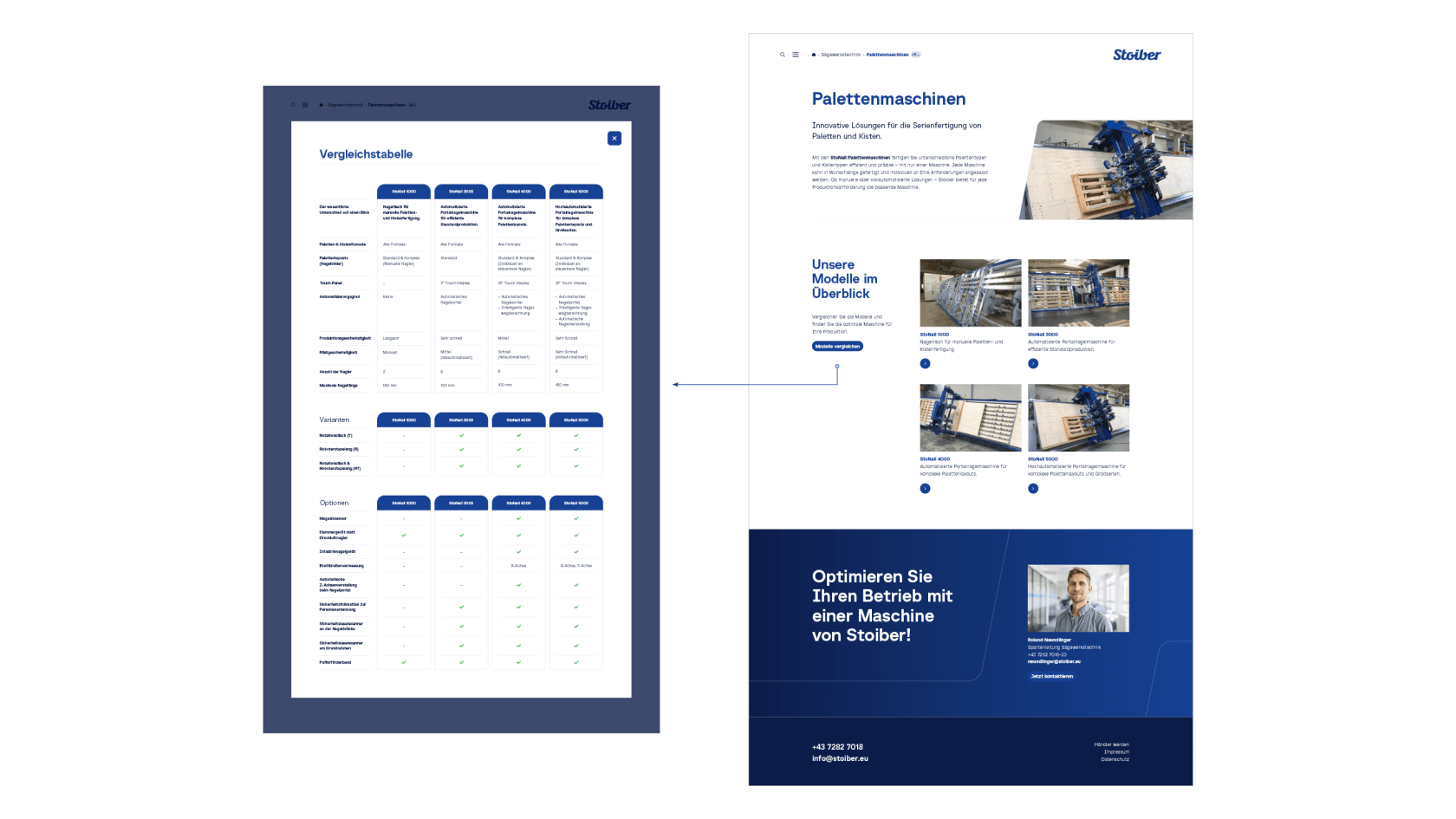The image size is (1456, 819).
Task: Click the Stoiber logo on the Palettenmaschinen page
Action: click(x=1136, y=55)
